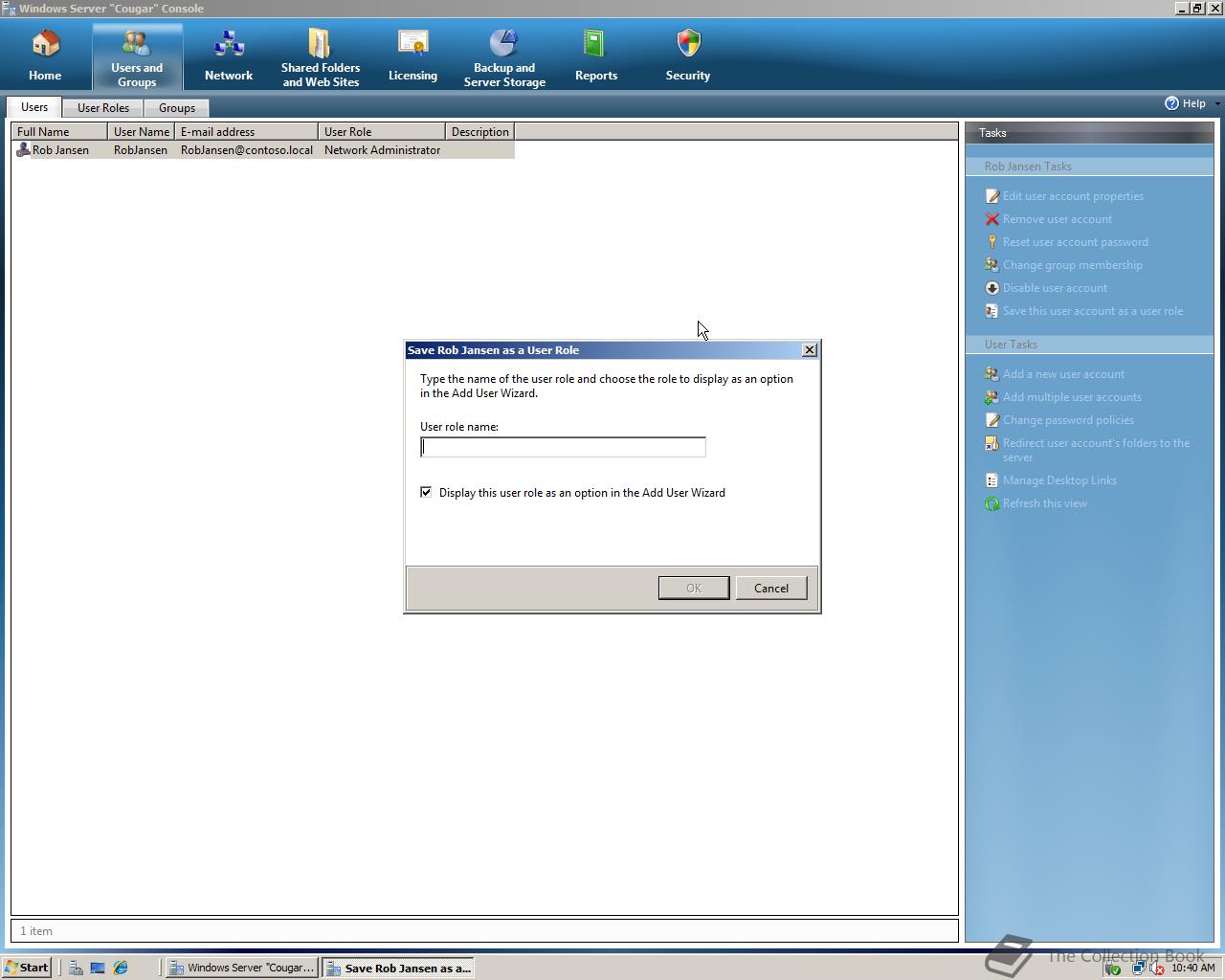Click the Save as user role icon
This screenshot has width=1225, height=980.
coord(992,311)
